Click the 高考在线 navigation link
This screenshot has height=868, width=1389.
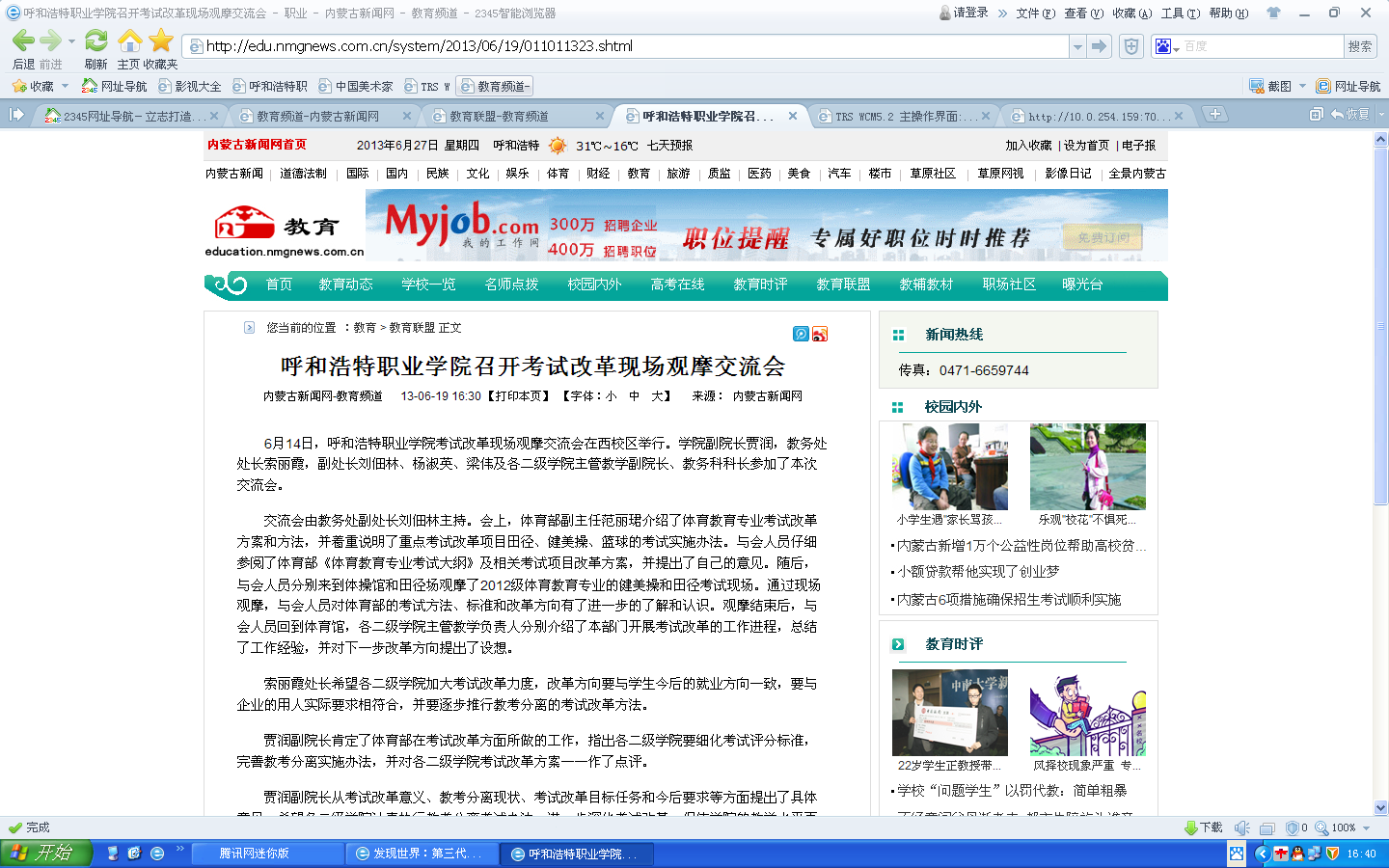click(677, 285)
